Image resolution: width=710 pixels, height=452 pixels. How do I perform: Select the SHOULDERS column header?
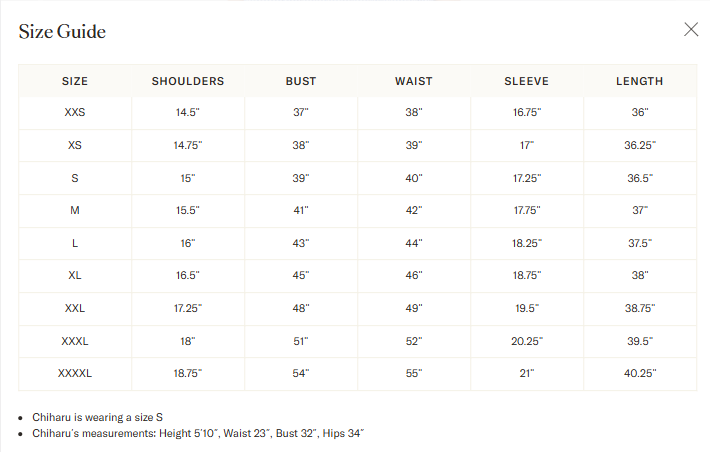click(188, 81)
